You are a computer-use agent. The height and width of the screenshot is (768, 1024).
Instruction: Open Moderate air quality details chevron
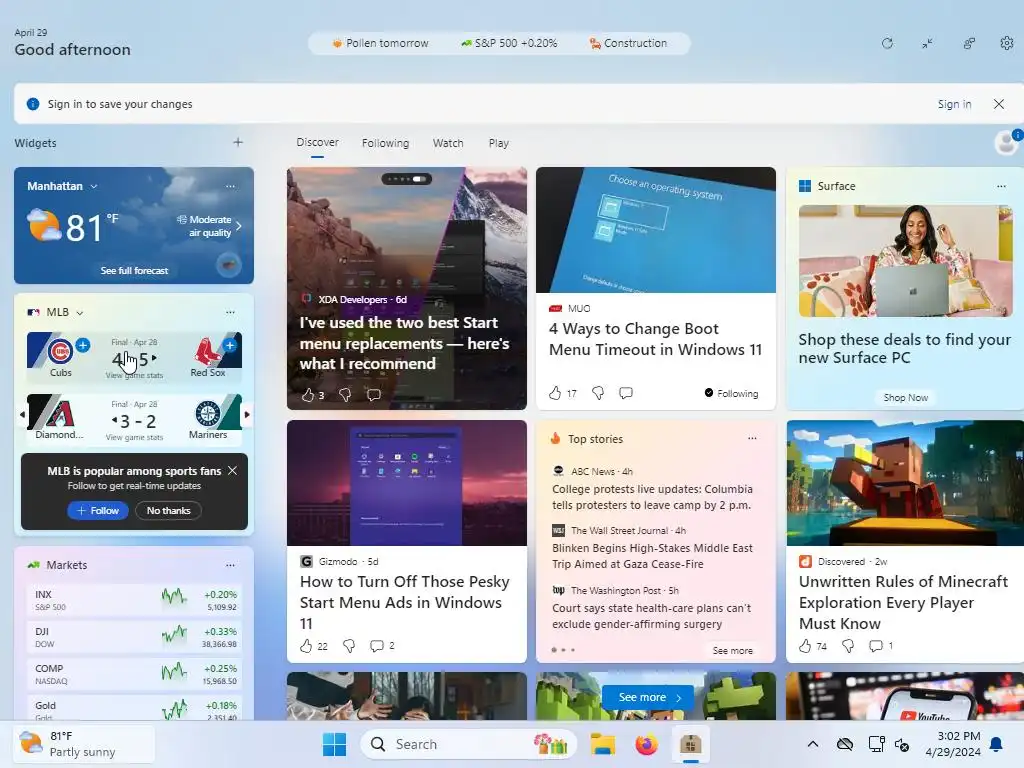238,226
